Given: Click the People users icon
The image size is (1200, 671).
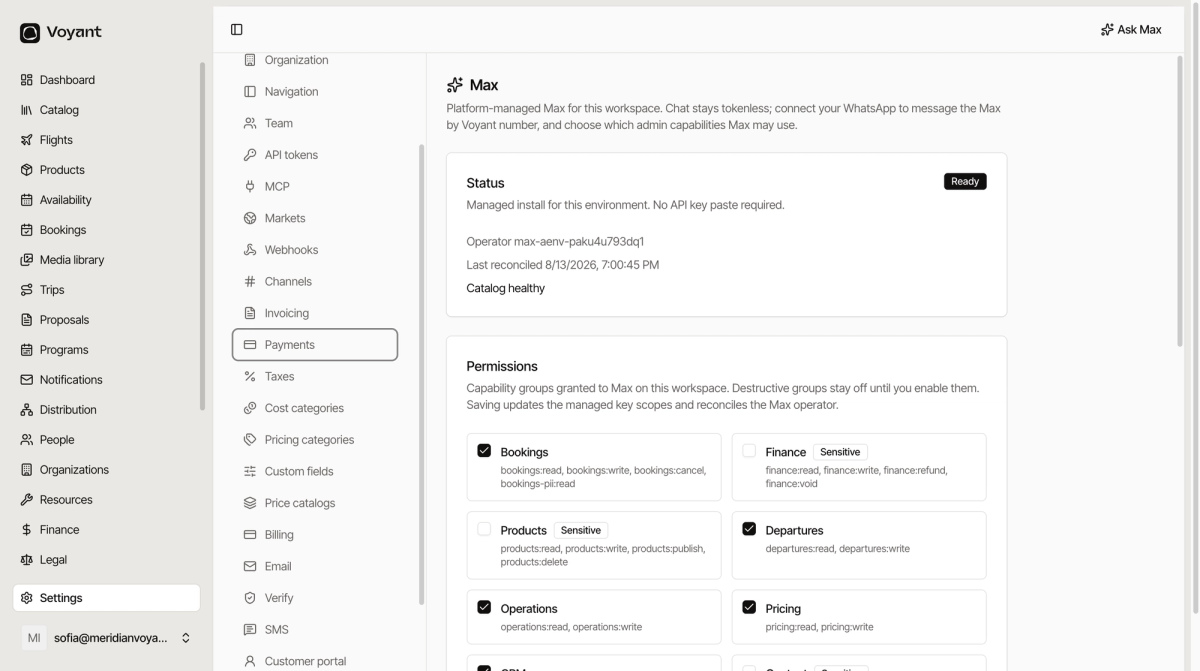Looking at the screenshot, I should [x=27, y=440].
